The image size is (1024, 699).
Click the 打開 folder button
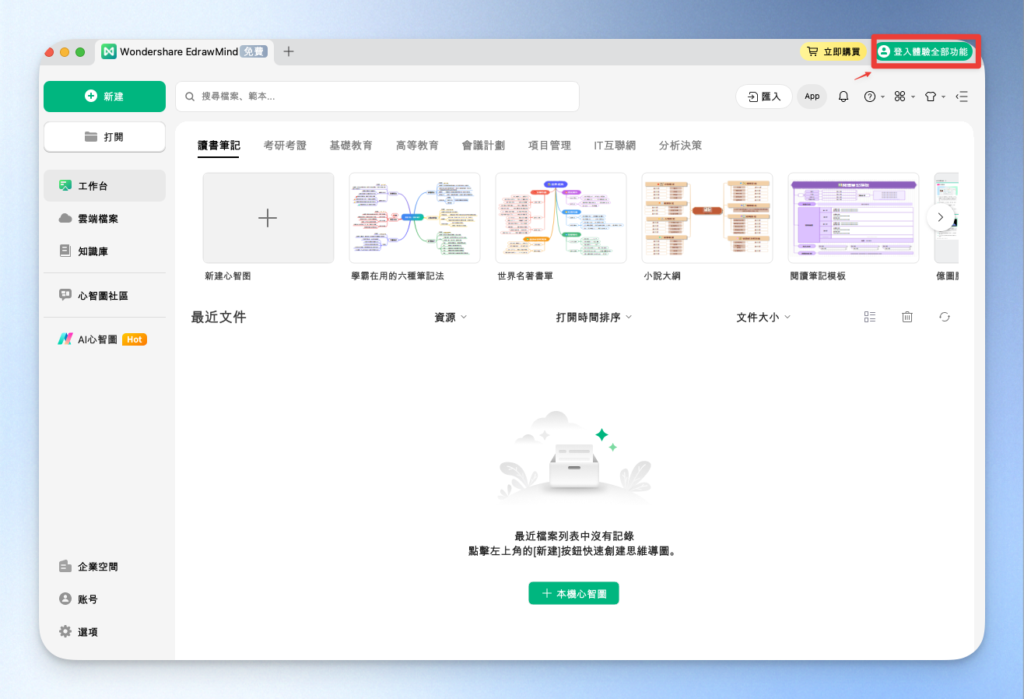coord(104,137)
